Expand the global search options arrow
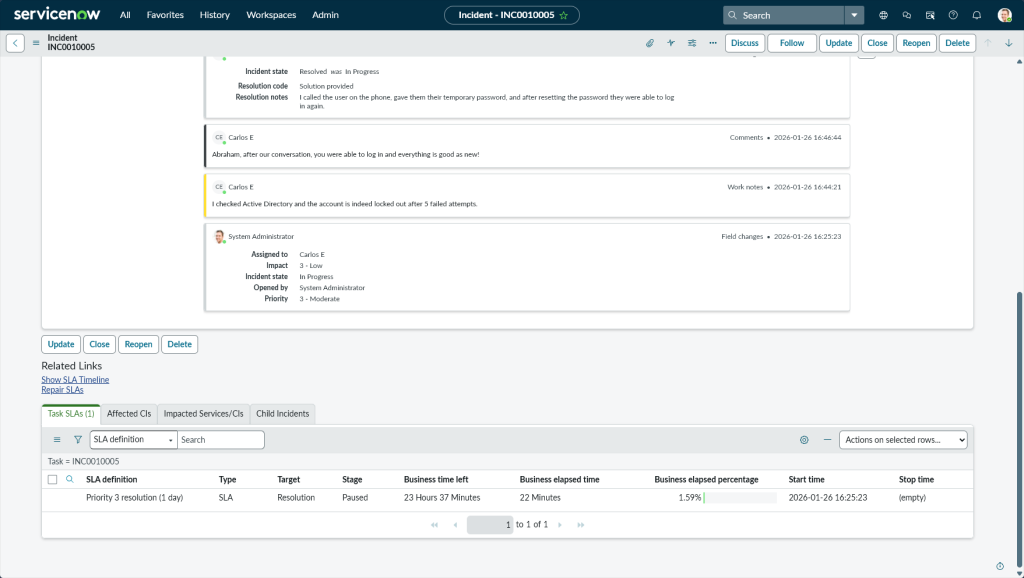Image resolution: width=1024 pixels, height=578 pixels. (x=853, y=15)
